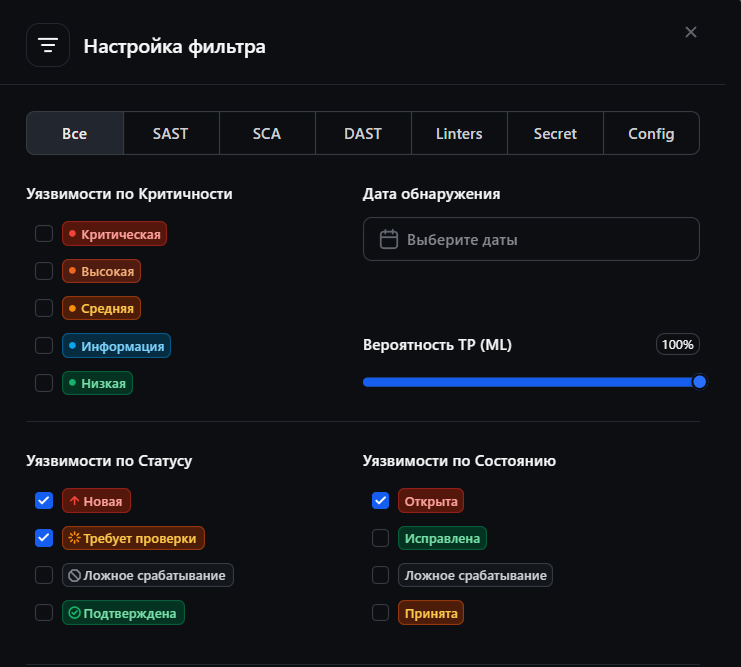Click the red Критическая severity tag
This screenshot has width=741, height=667.
(114, 234)
